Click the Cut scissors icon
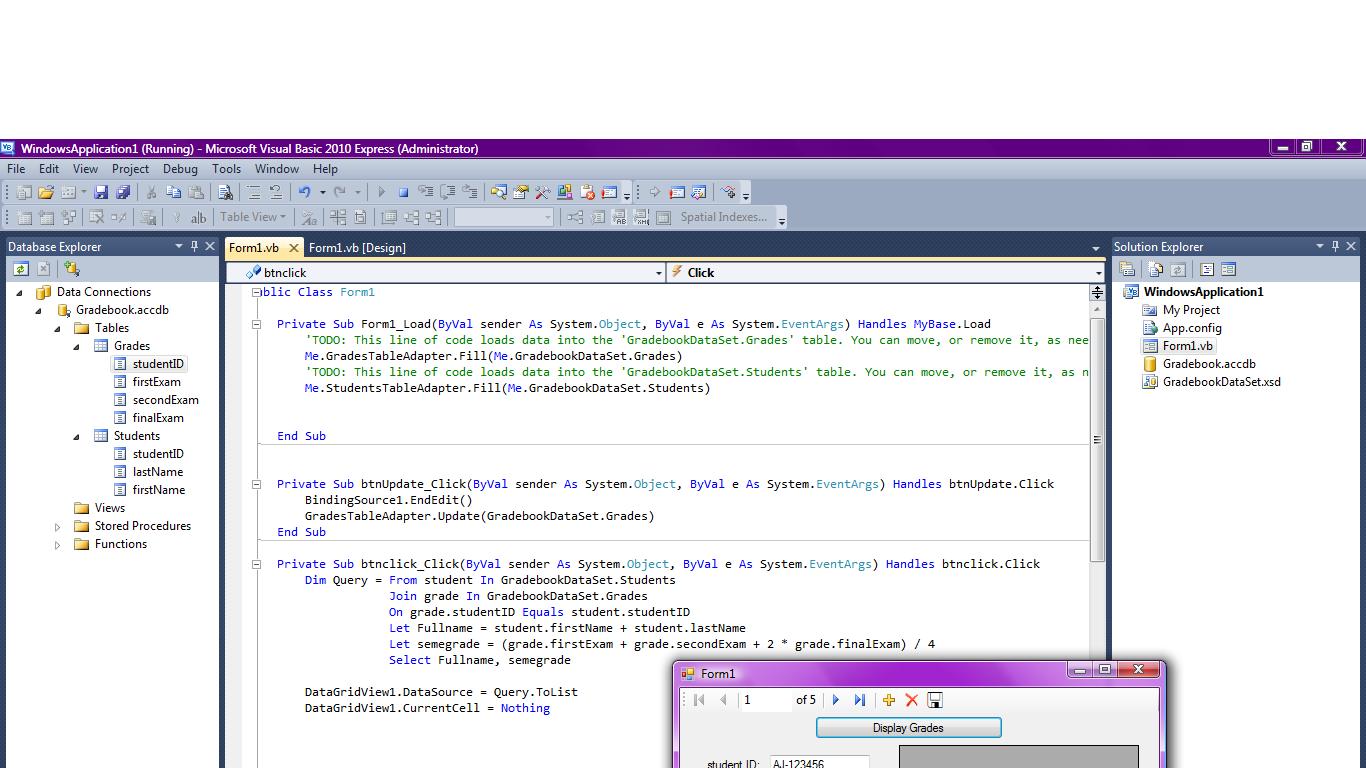This screenshot has width=1366, height=768. pos(151,192)
